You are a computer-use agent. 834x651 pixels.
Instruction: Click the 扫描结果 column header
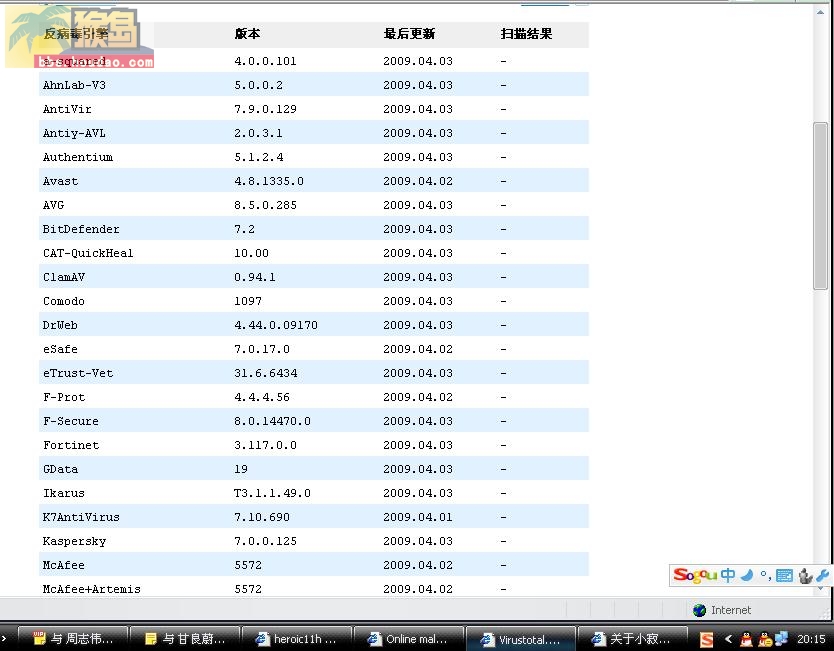[x=527, y=34]
